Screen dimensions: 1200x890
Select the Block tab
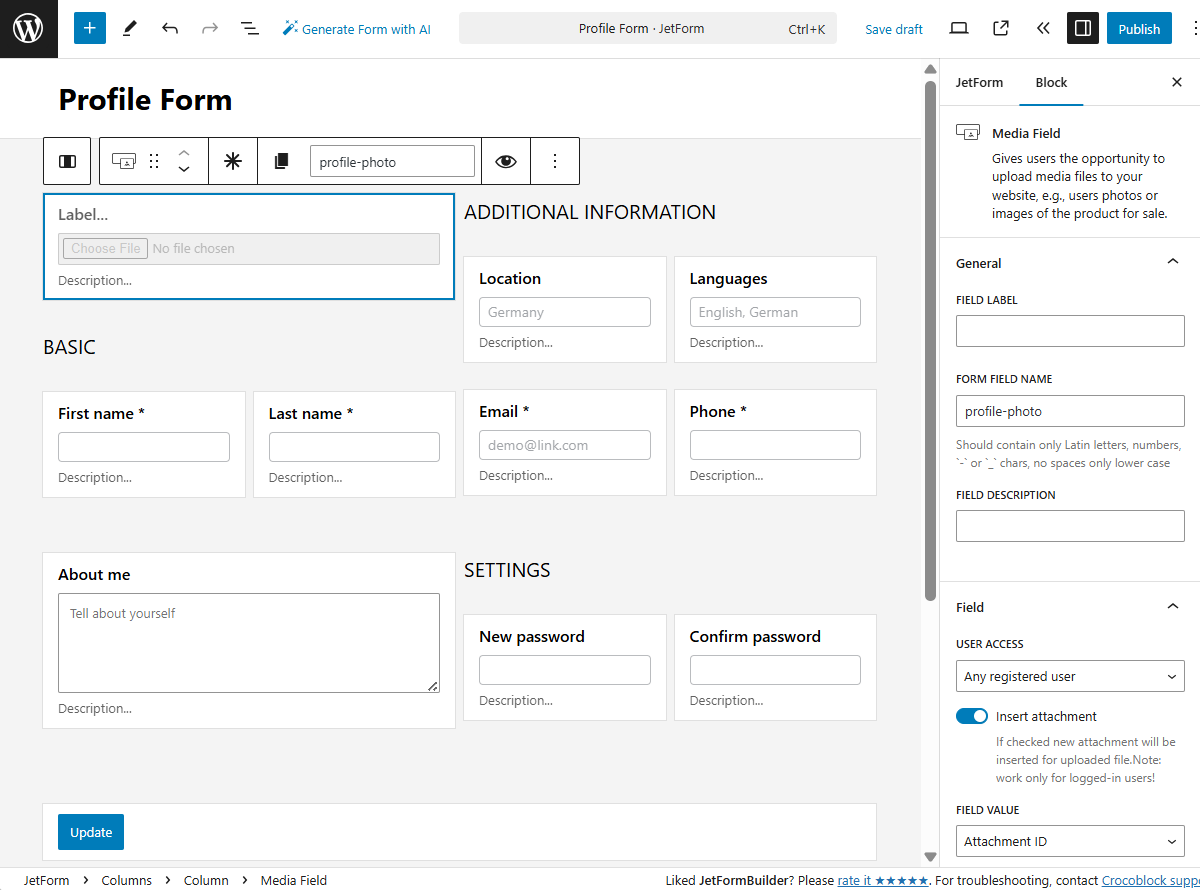pyautogui.click(x=1051, y=82)
